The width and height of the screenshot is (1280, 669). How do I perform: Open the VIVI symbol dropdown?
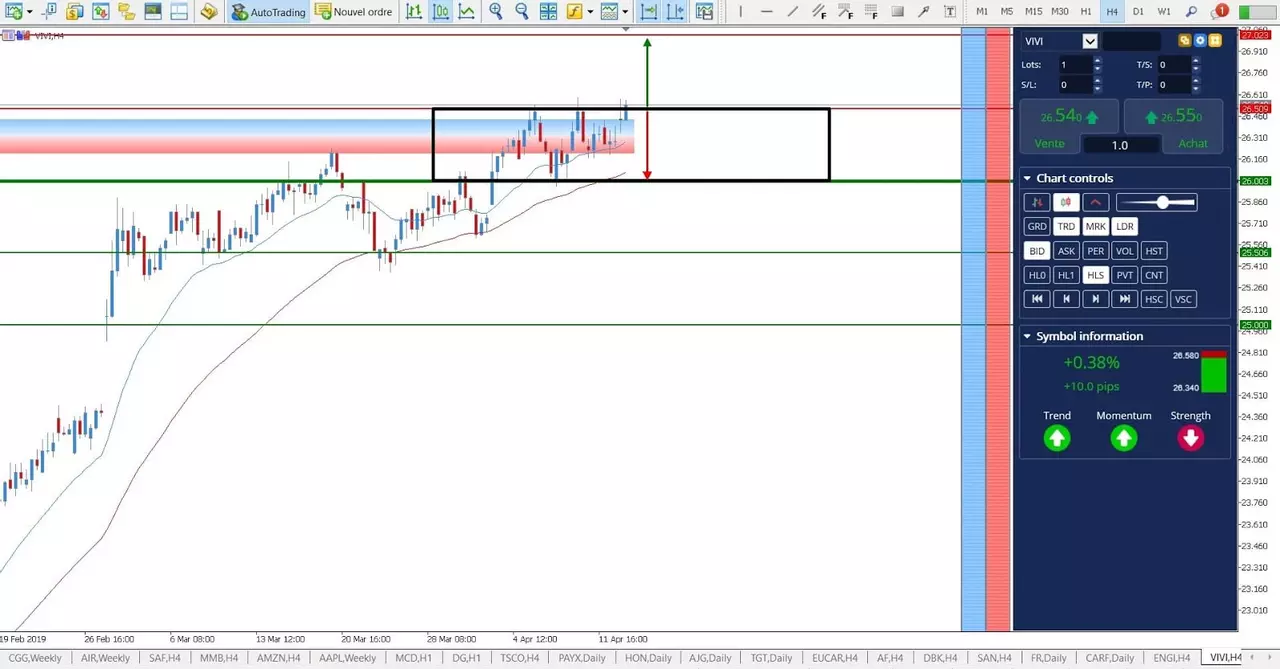click(x=1090, y=41)
